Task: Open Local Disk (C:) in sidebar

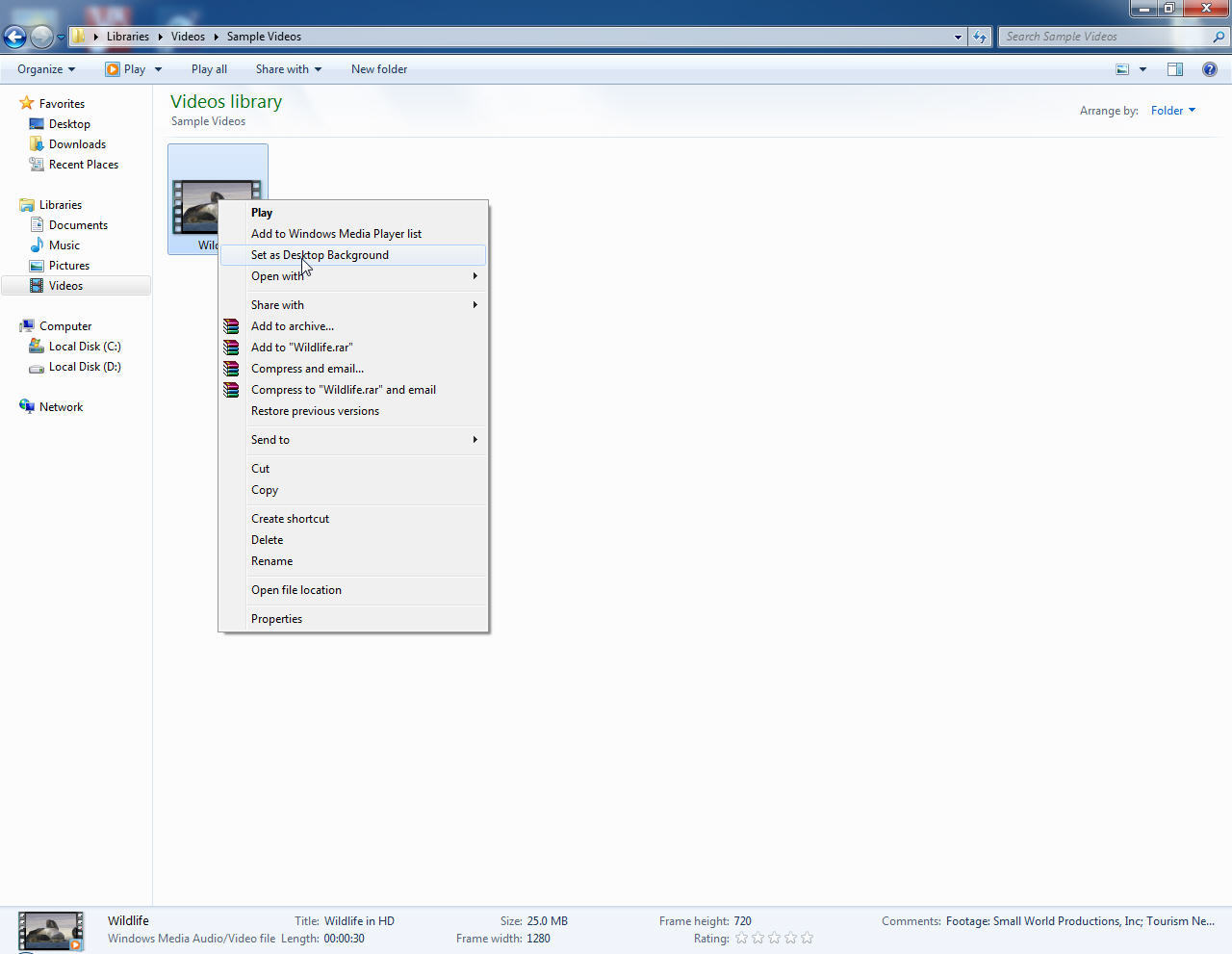Action: [x=84, y=347]
